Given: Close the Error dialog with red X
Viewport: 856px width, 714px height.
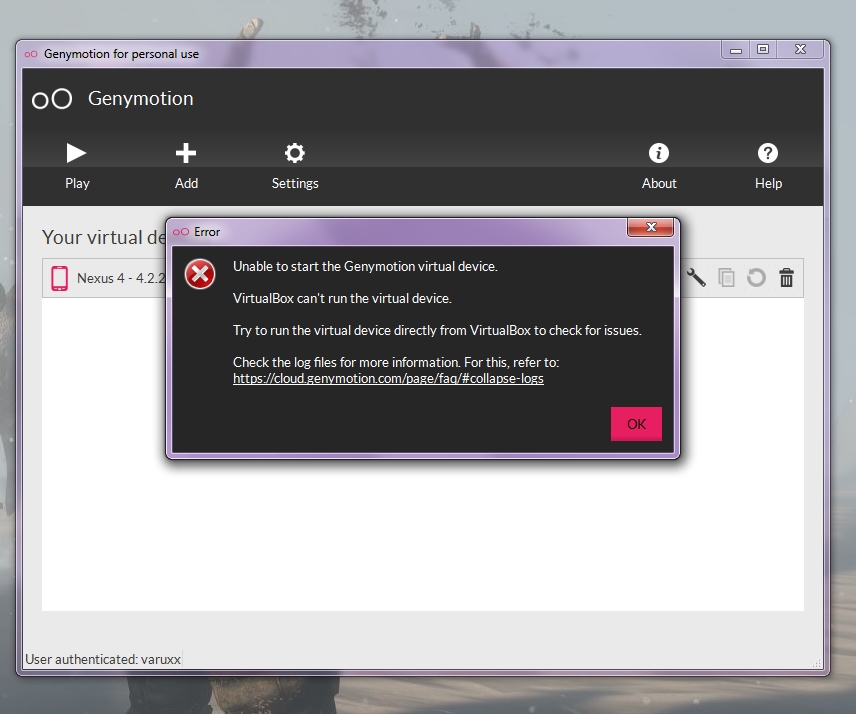Looking at the screenshot, I should click(x=650, y=229).
